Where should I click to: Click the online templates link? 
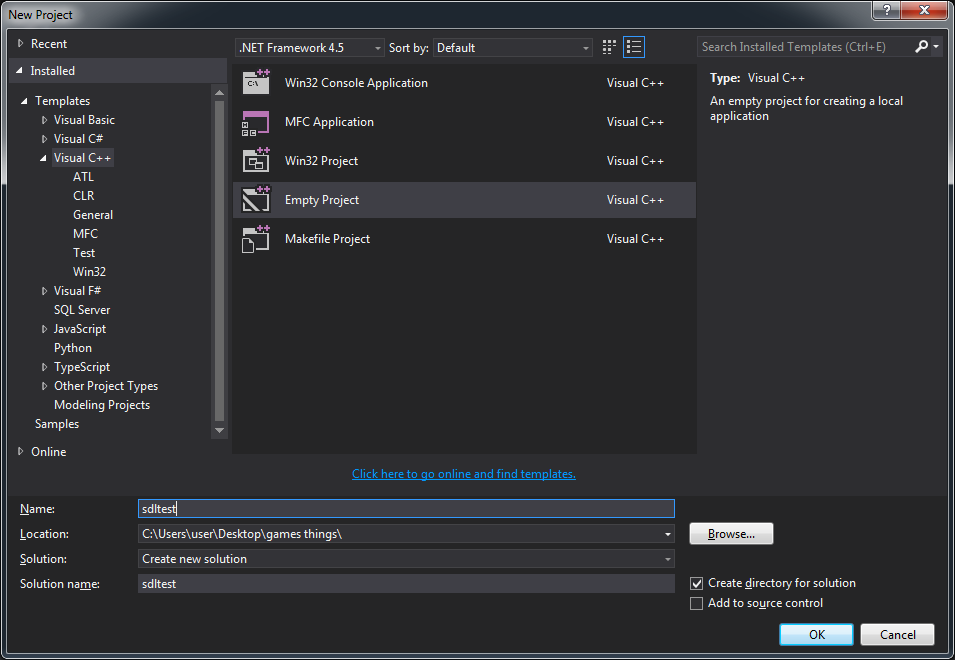click(464, 474)
